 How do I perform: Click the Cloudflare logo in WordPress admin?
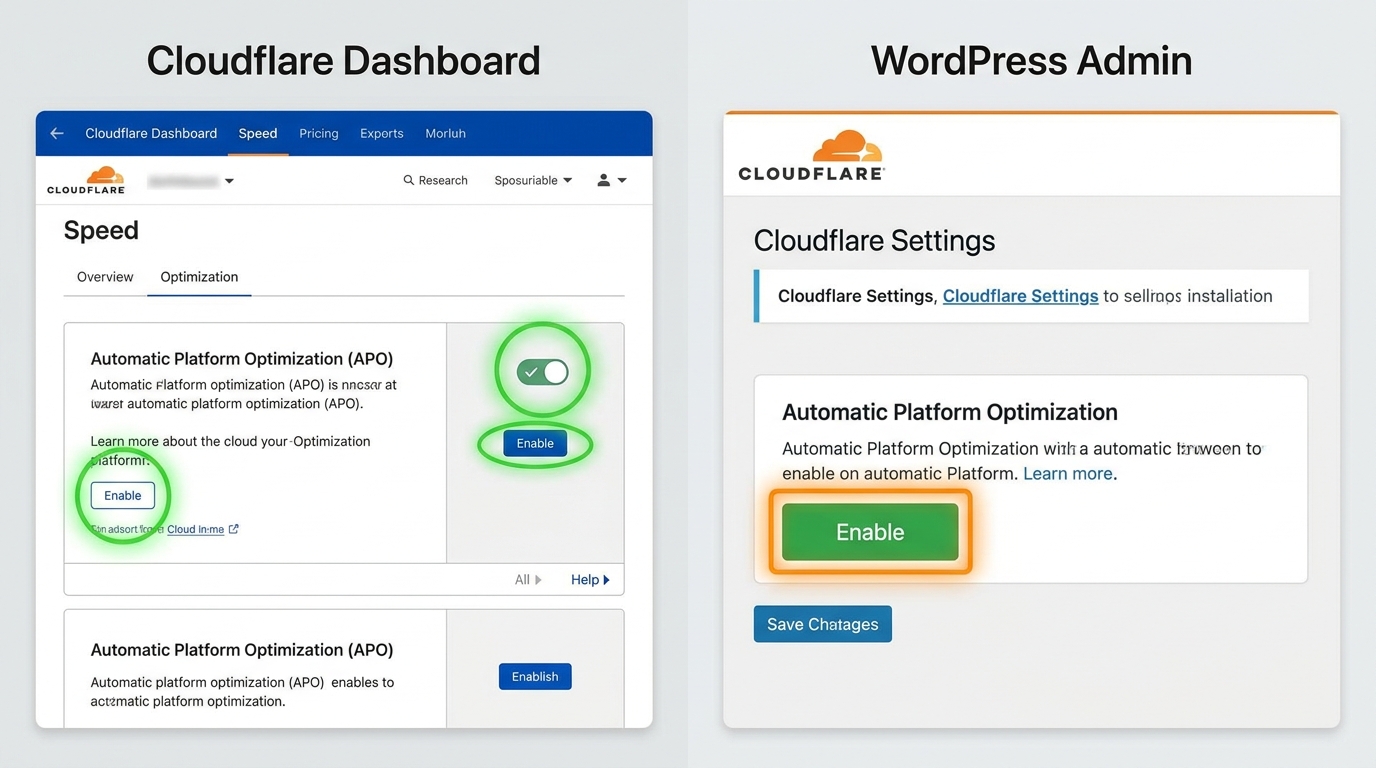[810, 154]
